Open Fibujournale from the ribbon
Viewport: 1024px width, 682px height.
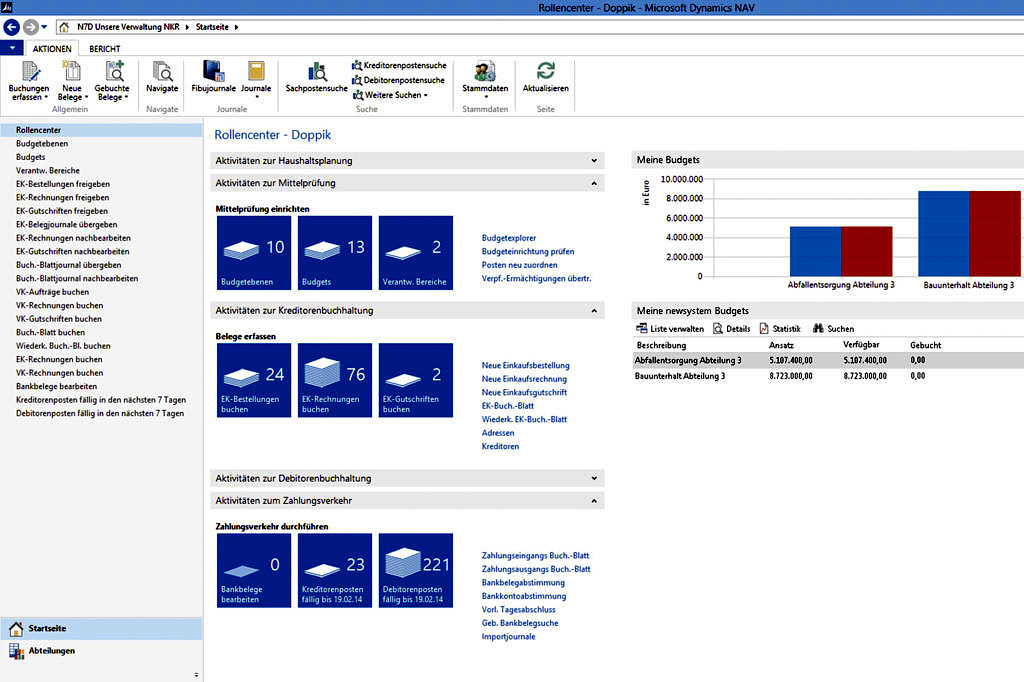click(213, 73)
